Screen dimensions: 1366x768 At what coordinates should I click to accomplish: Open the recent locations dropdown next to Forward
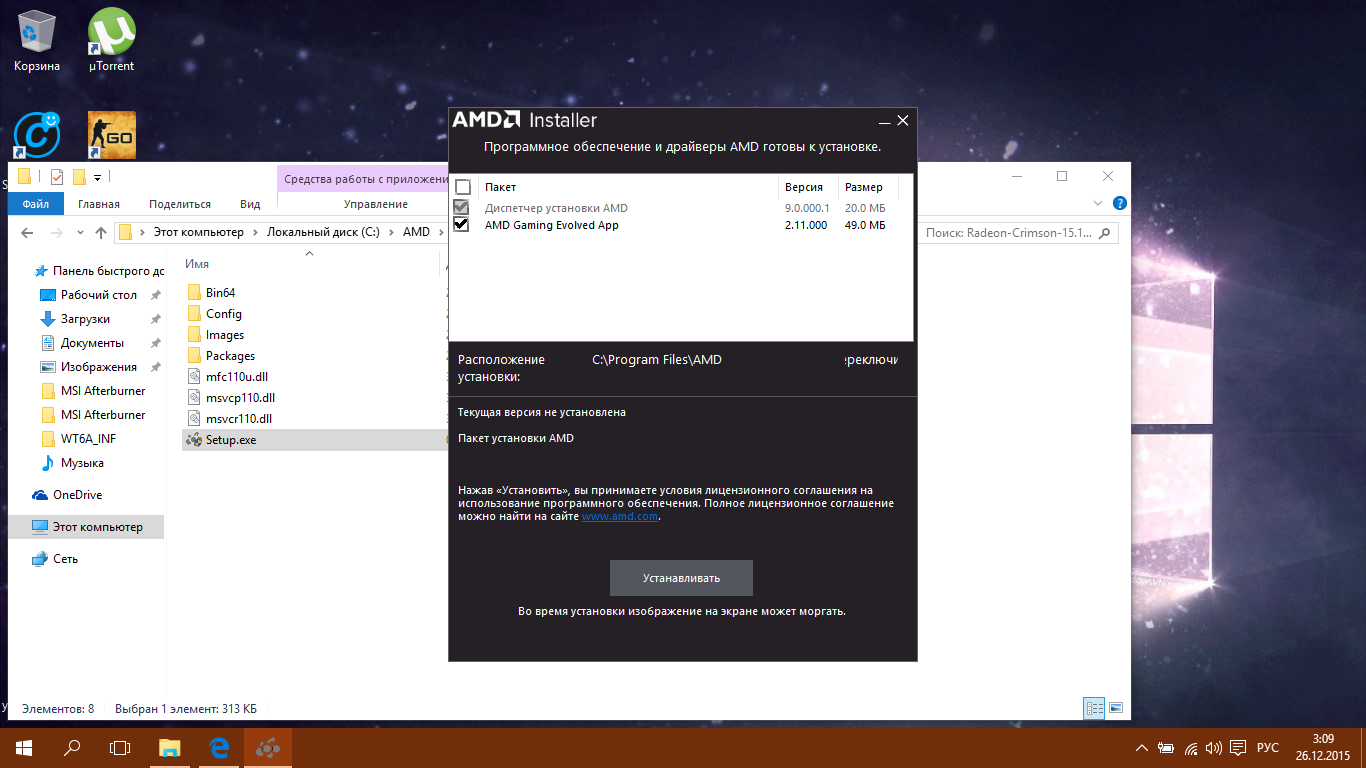pos(80,233)
